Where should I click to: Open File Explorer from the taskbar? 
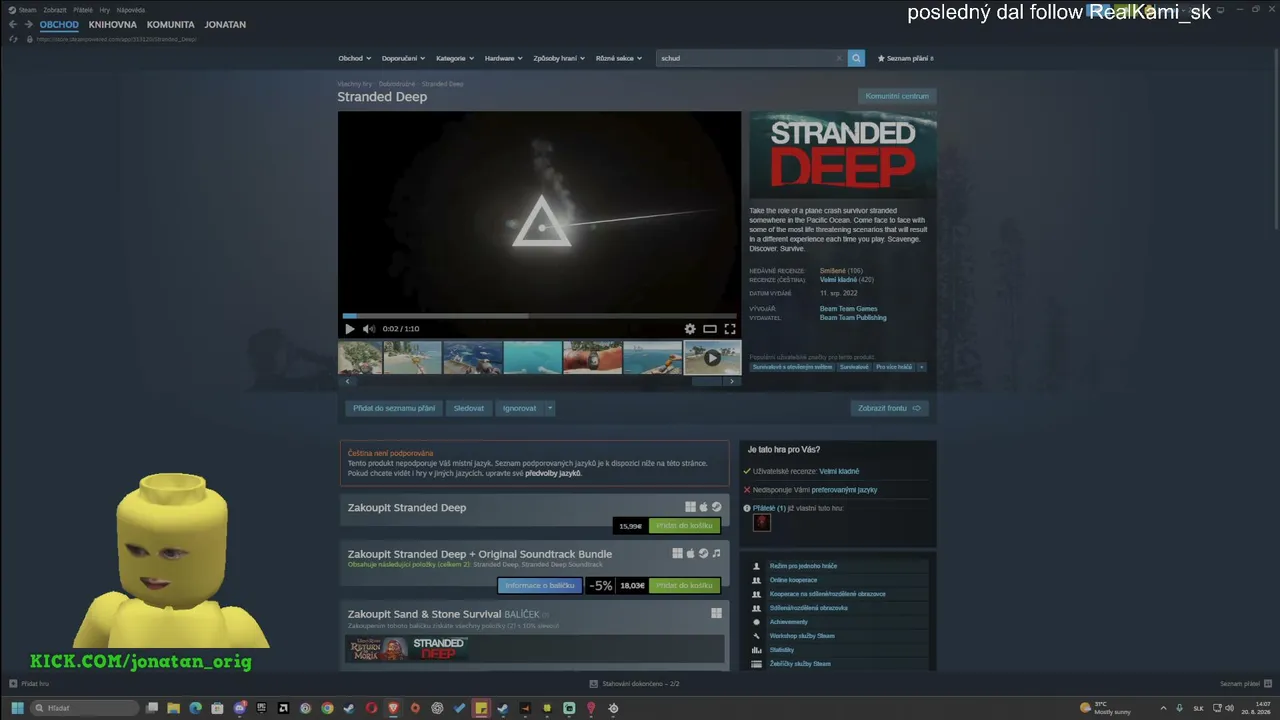(173, 708)
